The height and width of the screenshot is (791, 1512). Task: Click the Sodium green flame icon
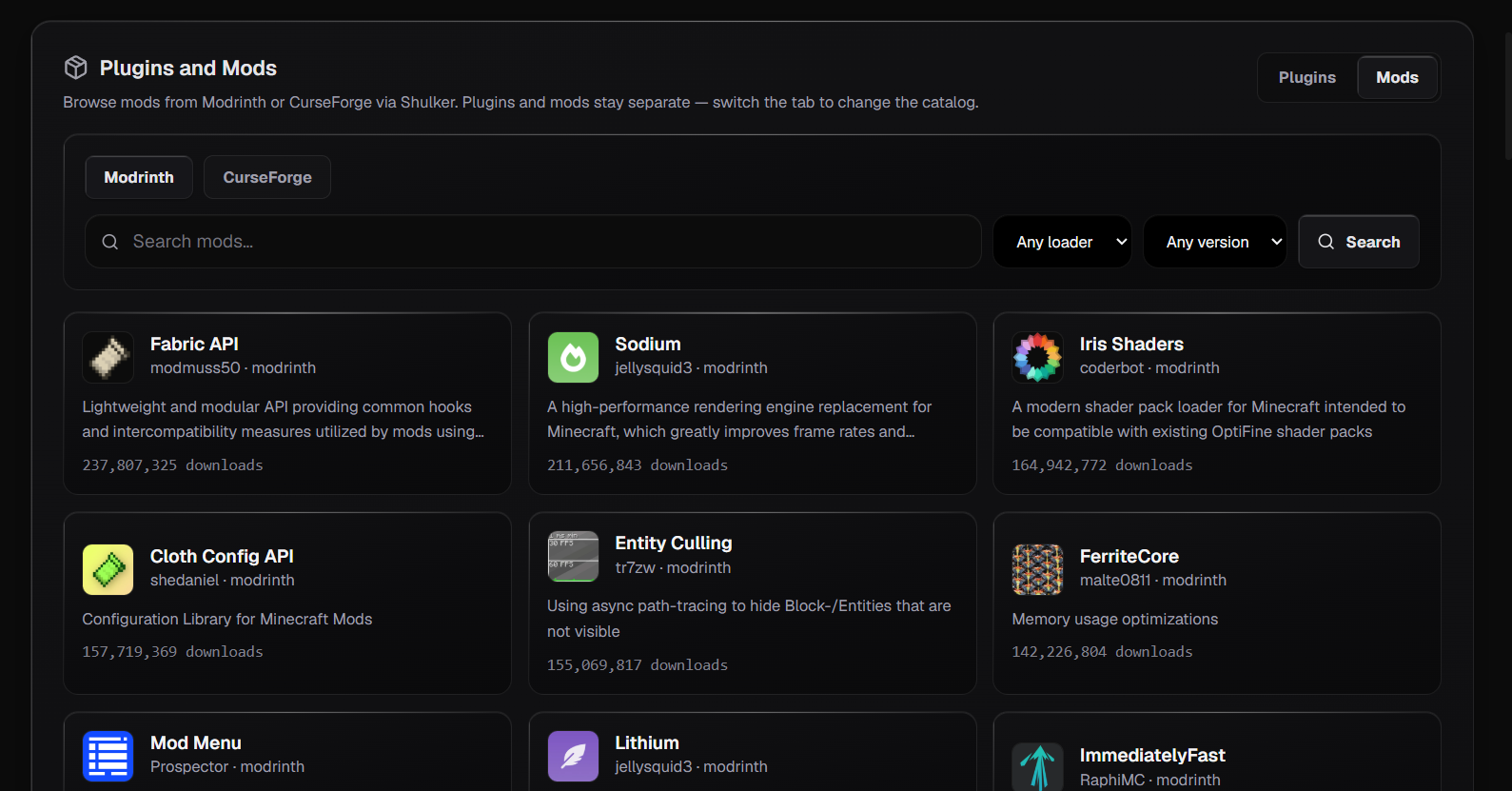point(573,357)
